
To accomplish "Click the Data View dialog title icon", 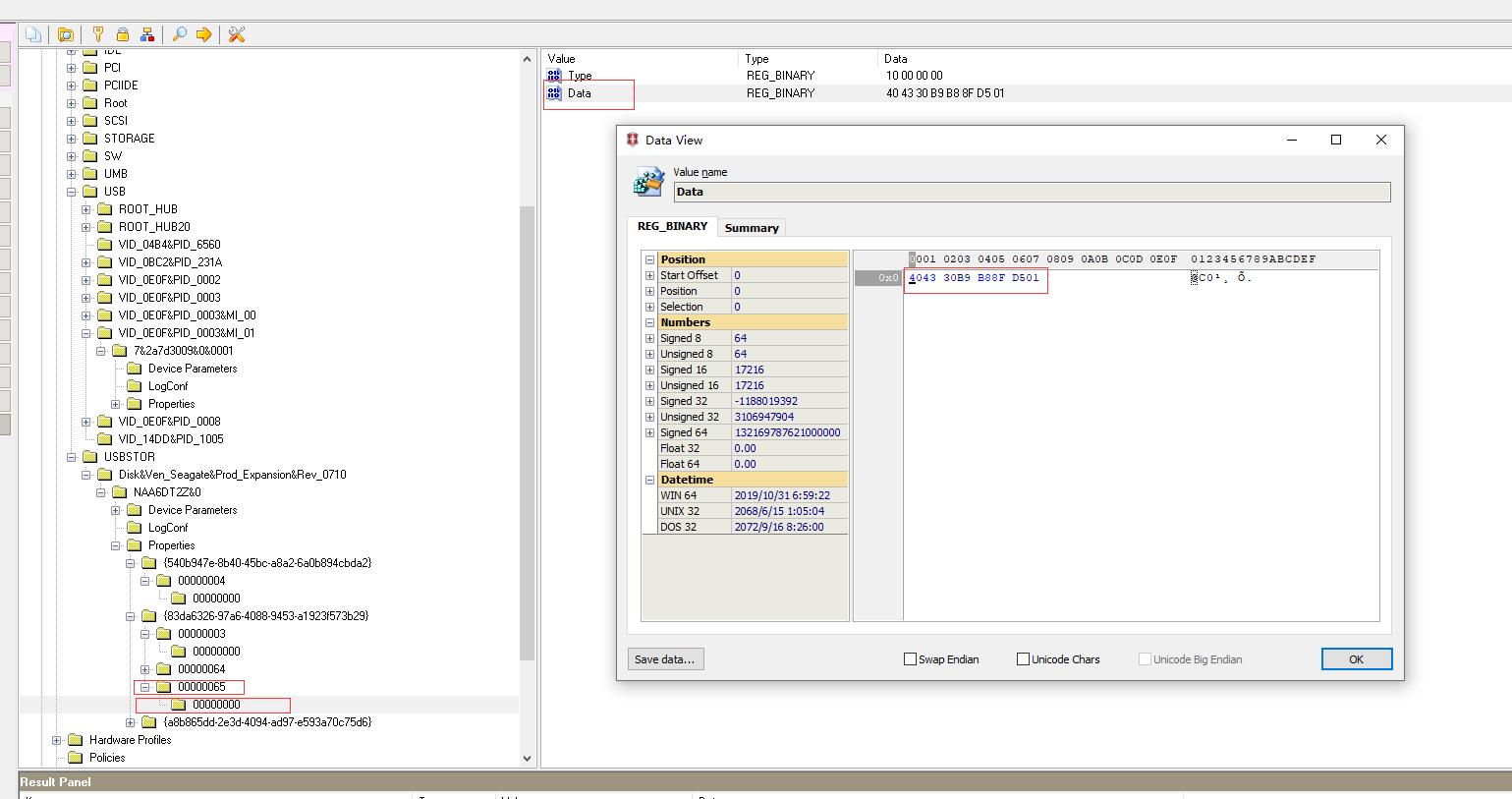I will tap(633, 140).
